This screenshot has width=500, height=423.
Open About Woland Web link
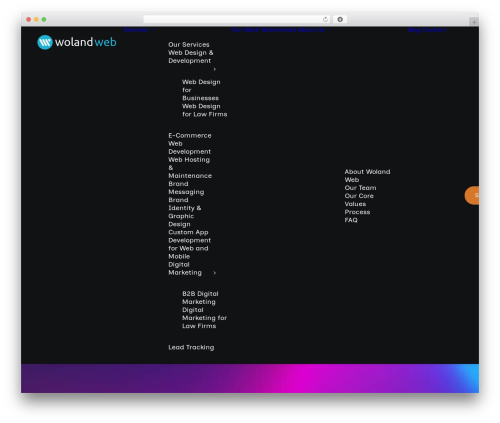click(367, 176)
